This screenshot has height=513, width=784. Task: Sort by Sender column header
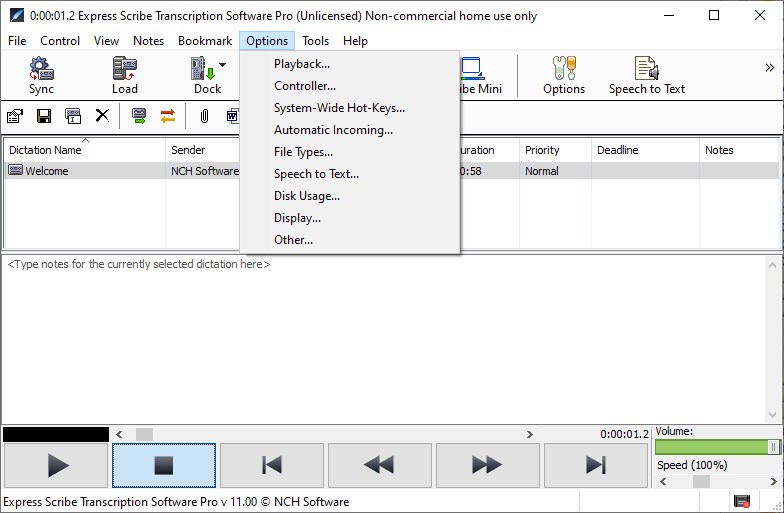coord(202,150)
